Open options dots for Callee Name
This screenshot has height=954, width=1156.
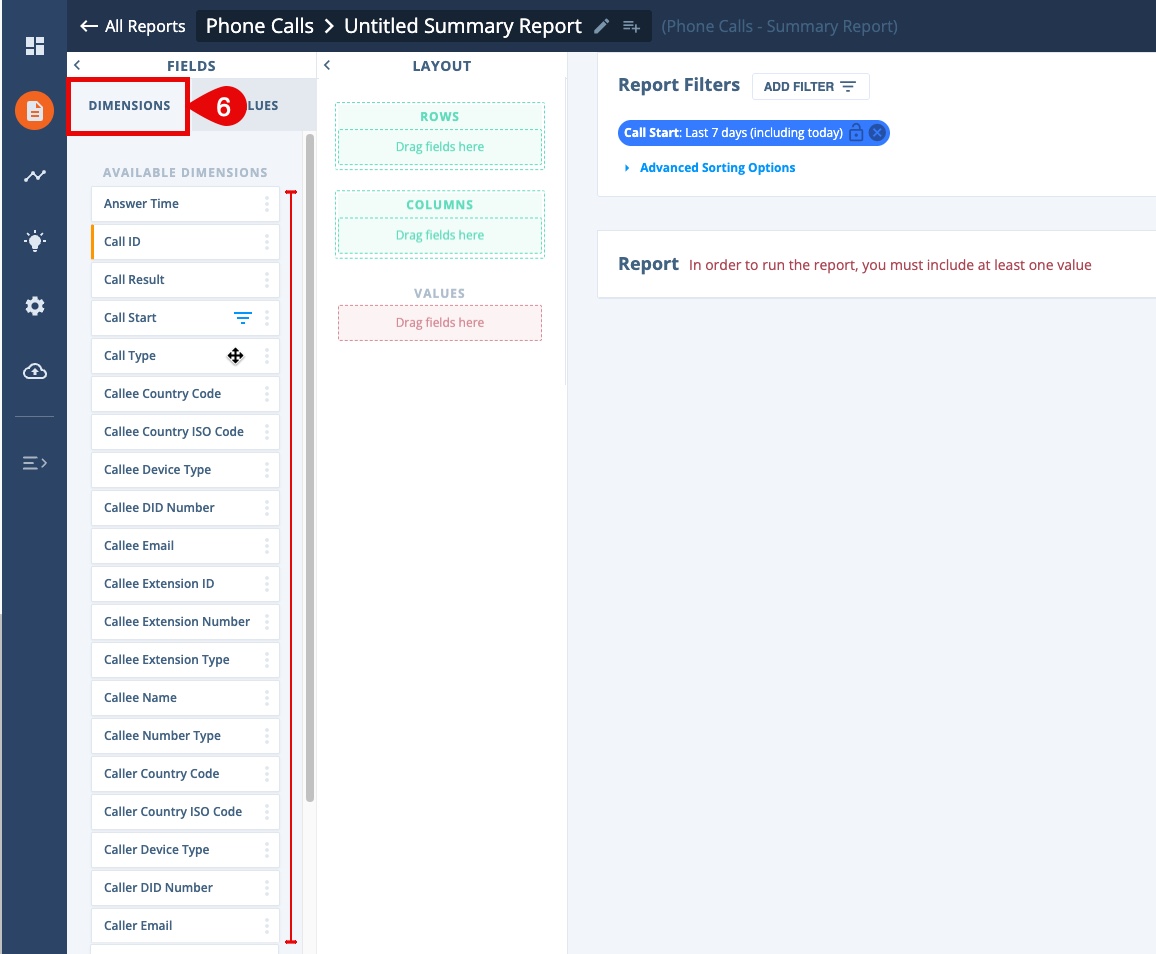tap(267, 697)
